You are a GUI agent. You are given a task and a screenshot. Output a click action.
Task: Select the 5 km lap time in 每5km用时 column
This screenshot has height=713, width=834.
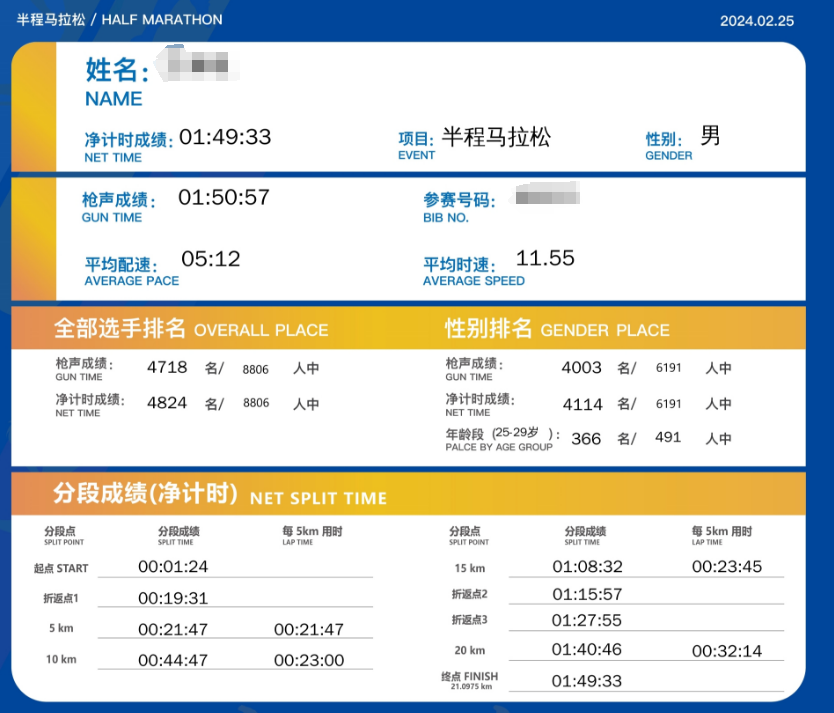pyautogui.click(x=309, y=630)
